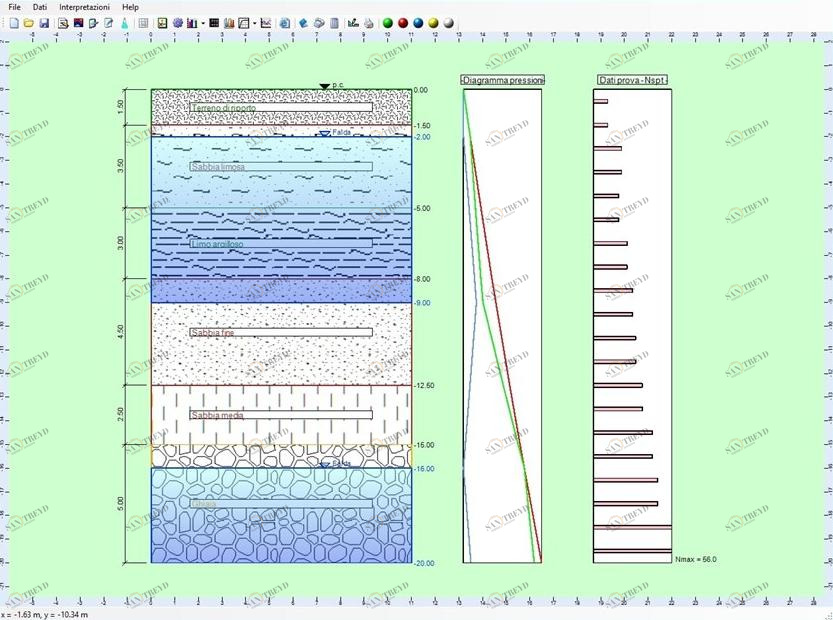
Task: Select the yellow sphere button
Action: click(x=433, y=22)
